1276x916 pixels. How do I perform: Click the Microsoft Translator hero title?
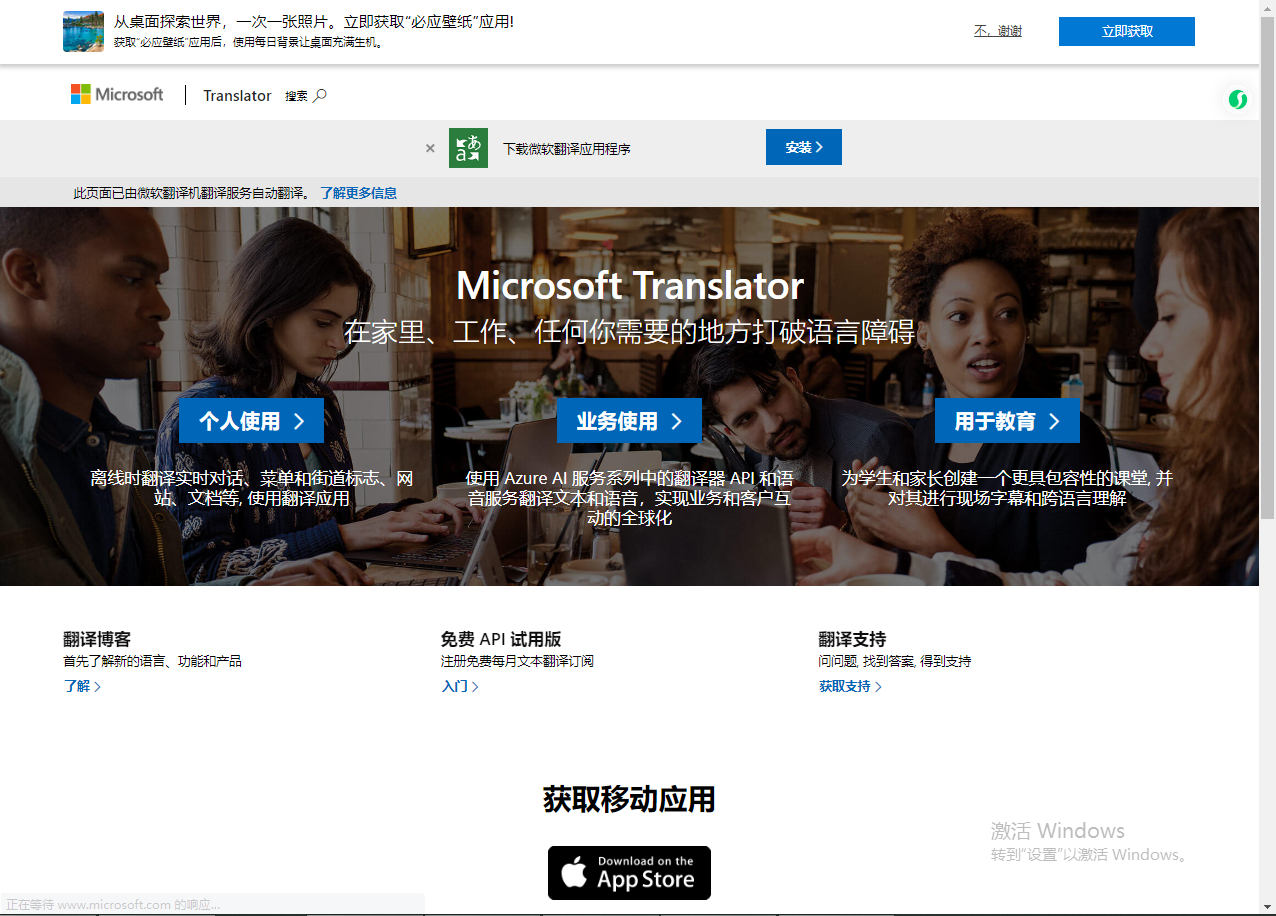point(630,286)
